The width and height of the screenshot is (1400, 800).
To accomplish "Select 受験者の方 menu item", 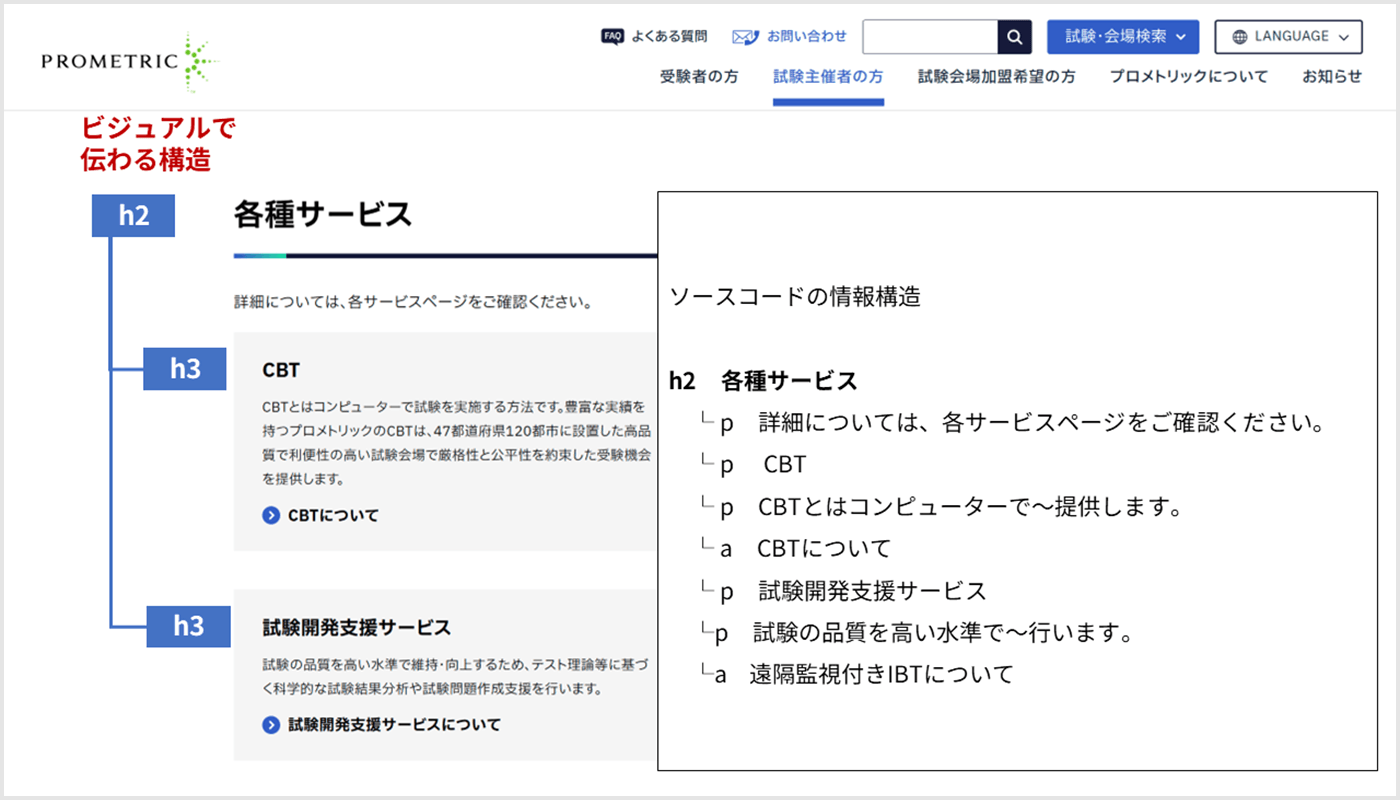I will coord(699,76).
